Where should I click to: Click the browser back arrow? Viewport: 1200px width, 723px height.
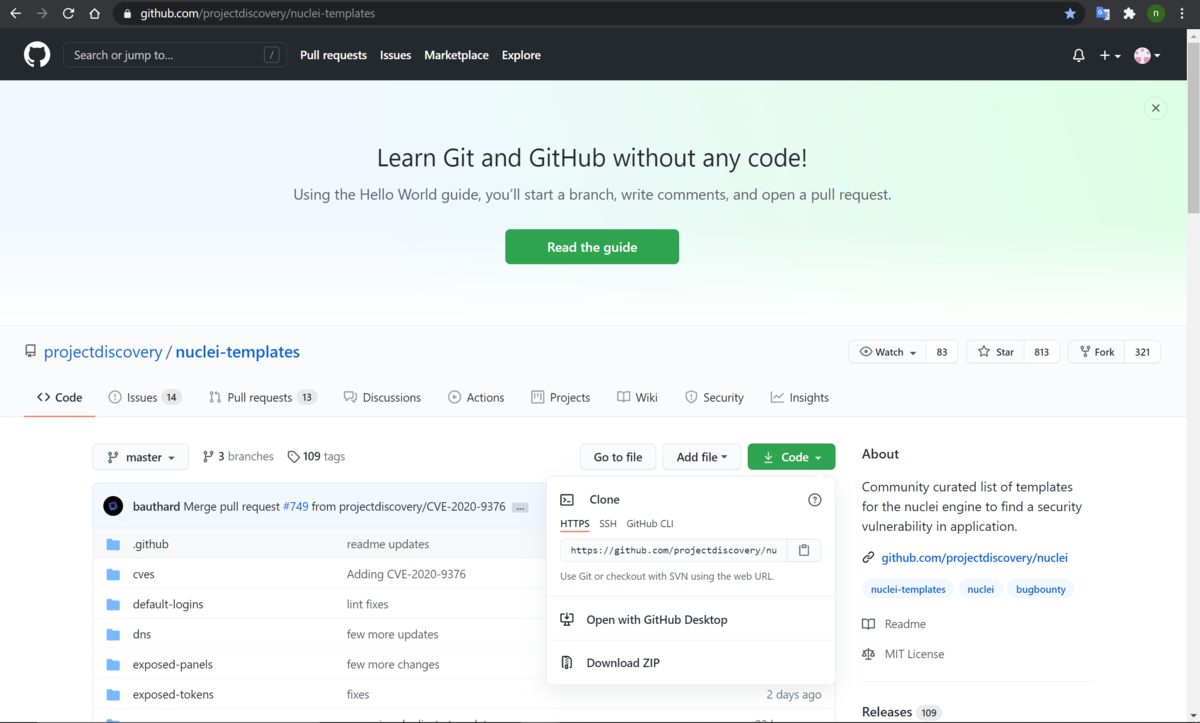click(15, 13)
